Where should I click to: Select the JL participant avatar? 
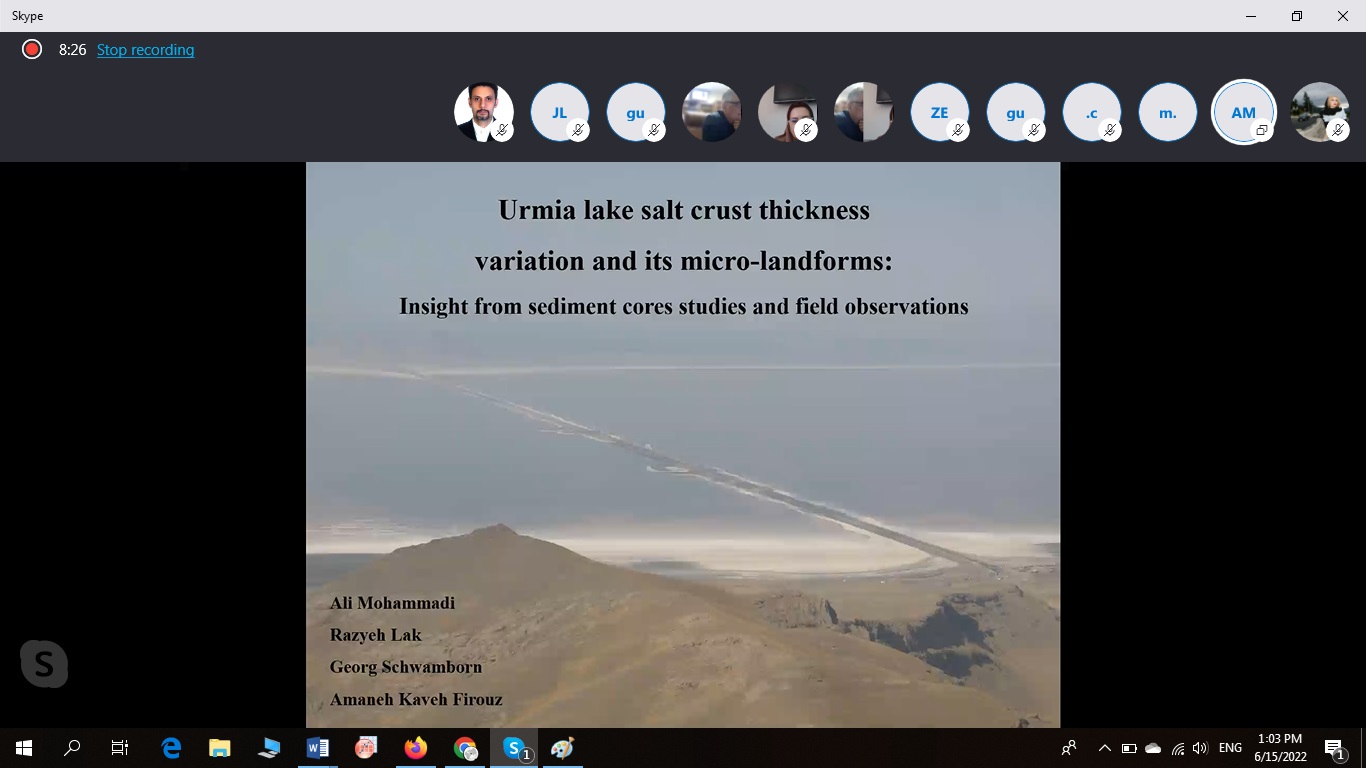[x=559, y=112]
